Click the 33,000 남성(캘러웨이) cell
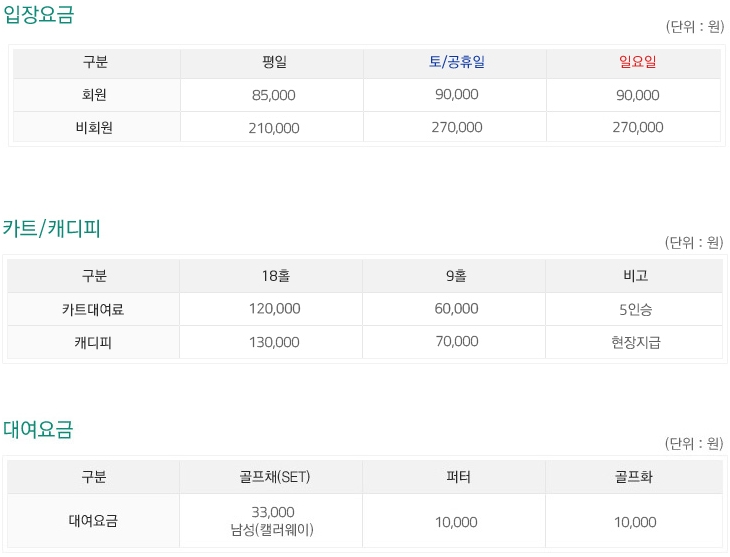 coord(272,521)
